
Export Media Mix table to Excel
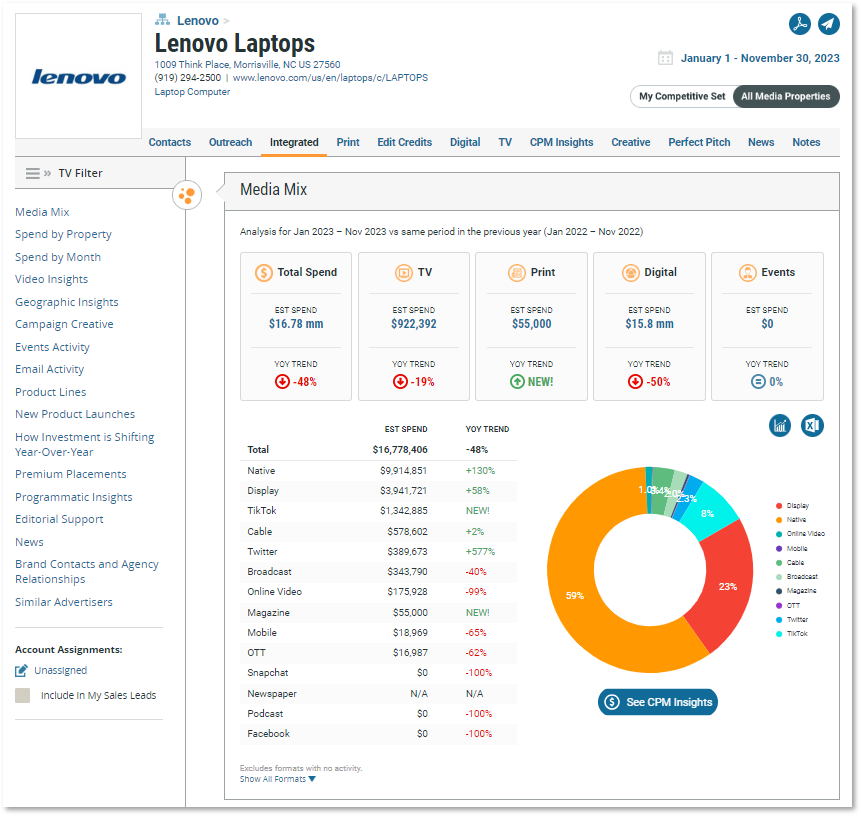click(812, 426)
